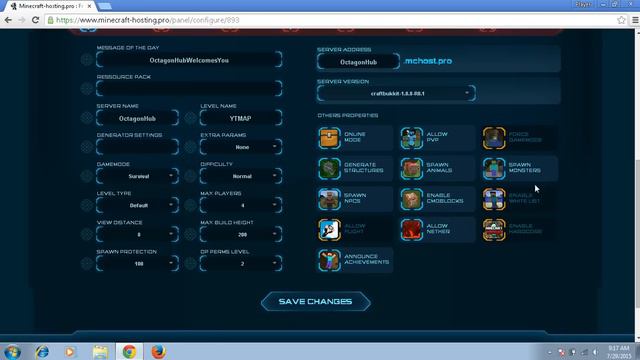The width and height of the screenshot is (640, 360).
Task: Click the Chrome taskbar icon
Action: coord(129,352)
